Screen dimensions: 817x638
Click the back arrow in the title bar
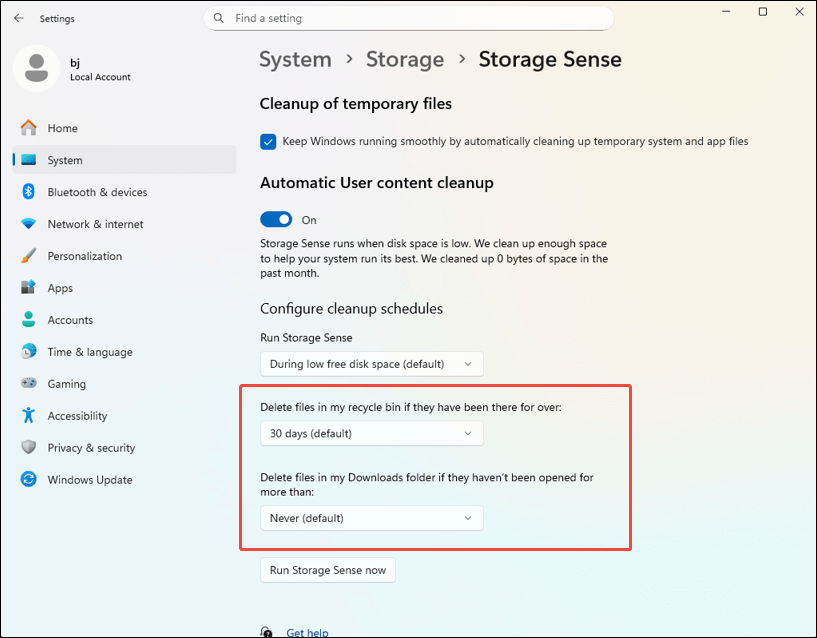18,18
